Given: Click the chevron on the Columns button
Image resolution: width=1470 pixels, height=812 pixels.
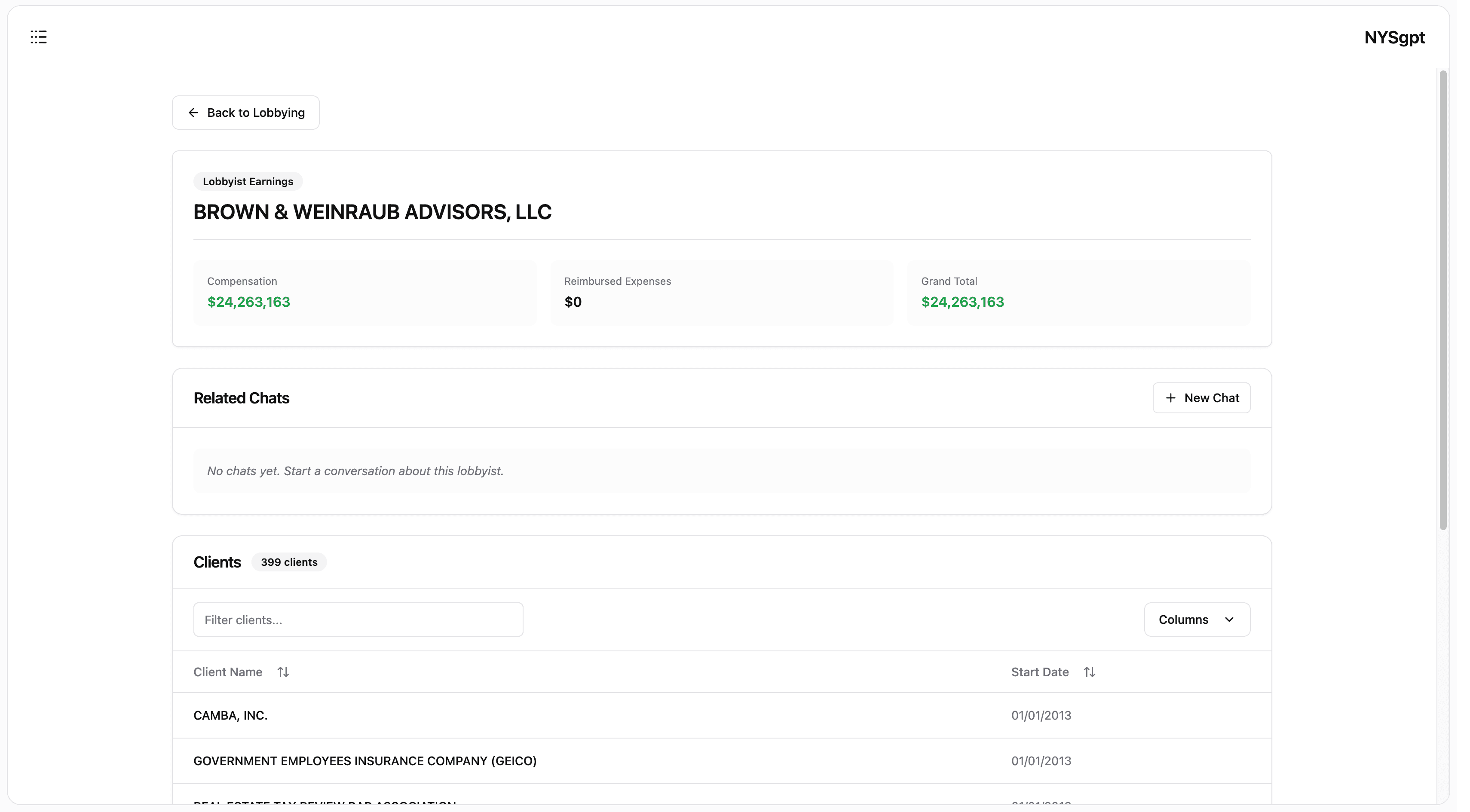Looking at the screenshot, I should (1230, 619).
